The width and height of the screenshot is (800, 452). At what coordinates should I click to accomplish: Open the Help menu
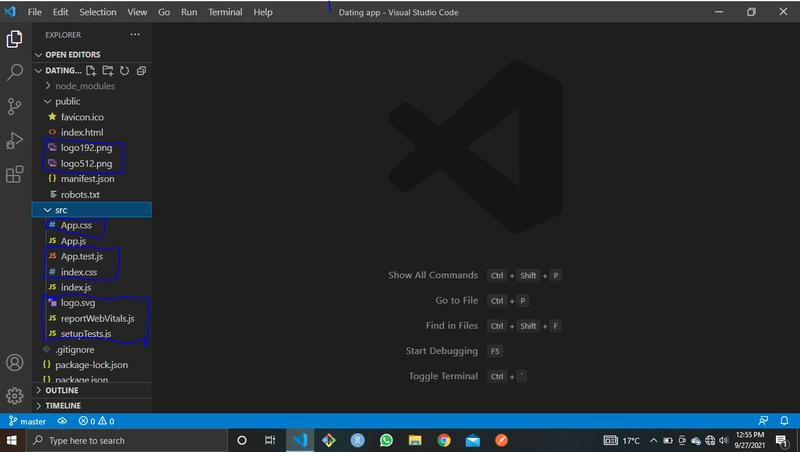click(x=263, y=12)
